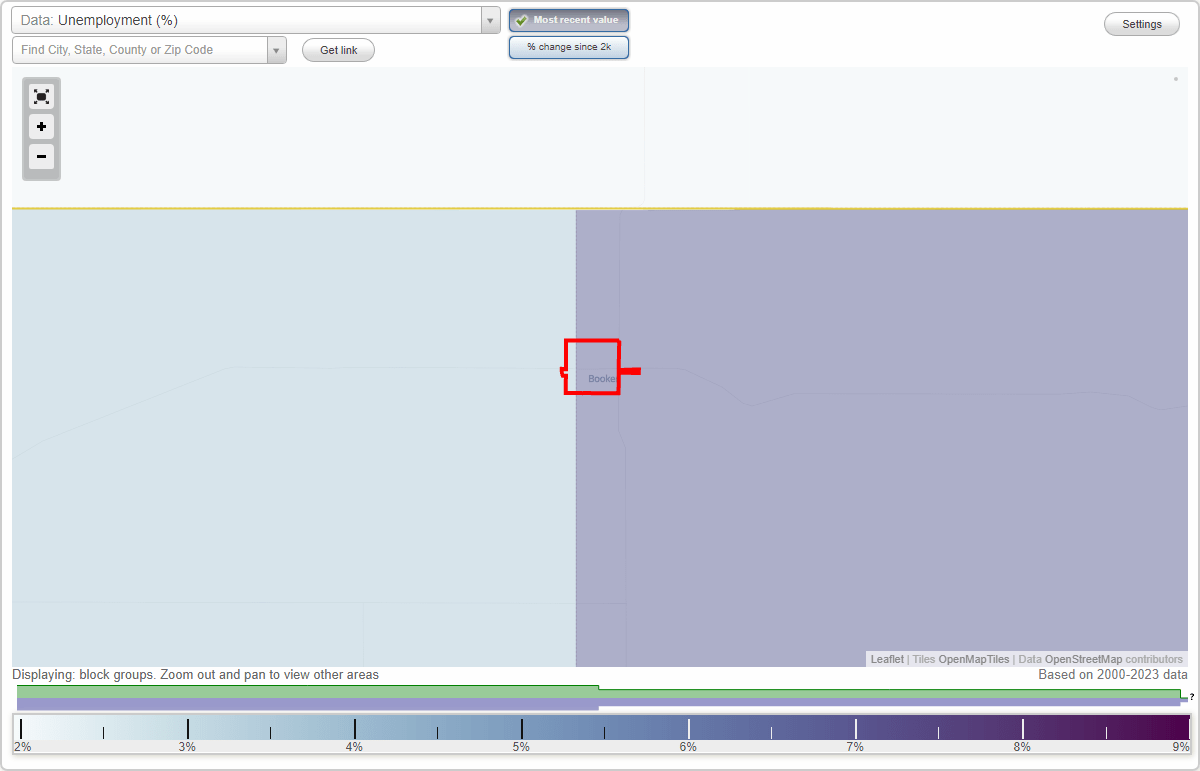Viewport: 1200px width, 771px height.
Task: Open the Data dropdown arrow
Action: [490, 20]
